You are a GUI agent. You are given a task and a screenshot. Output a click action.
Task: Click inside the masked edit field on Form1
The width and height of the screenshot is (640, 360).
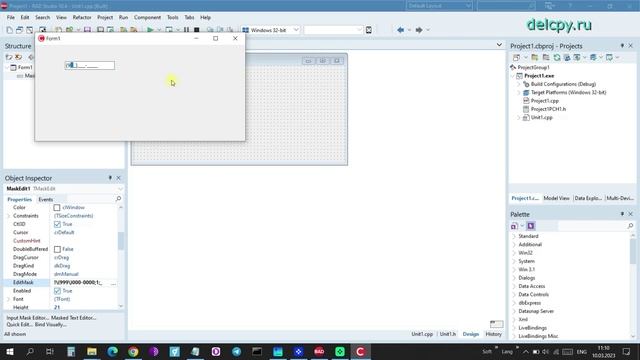[90, 65]
